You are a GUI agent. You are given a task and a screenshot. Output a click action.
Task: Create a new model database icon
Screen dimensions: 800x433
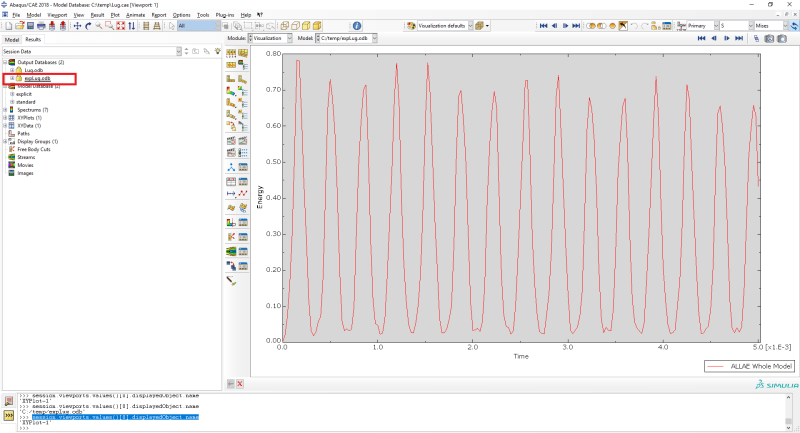click(9, 26)
